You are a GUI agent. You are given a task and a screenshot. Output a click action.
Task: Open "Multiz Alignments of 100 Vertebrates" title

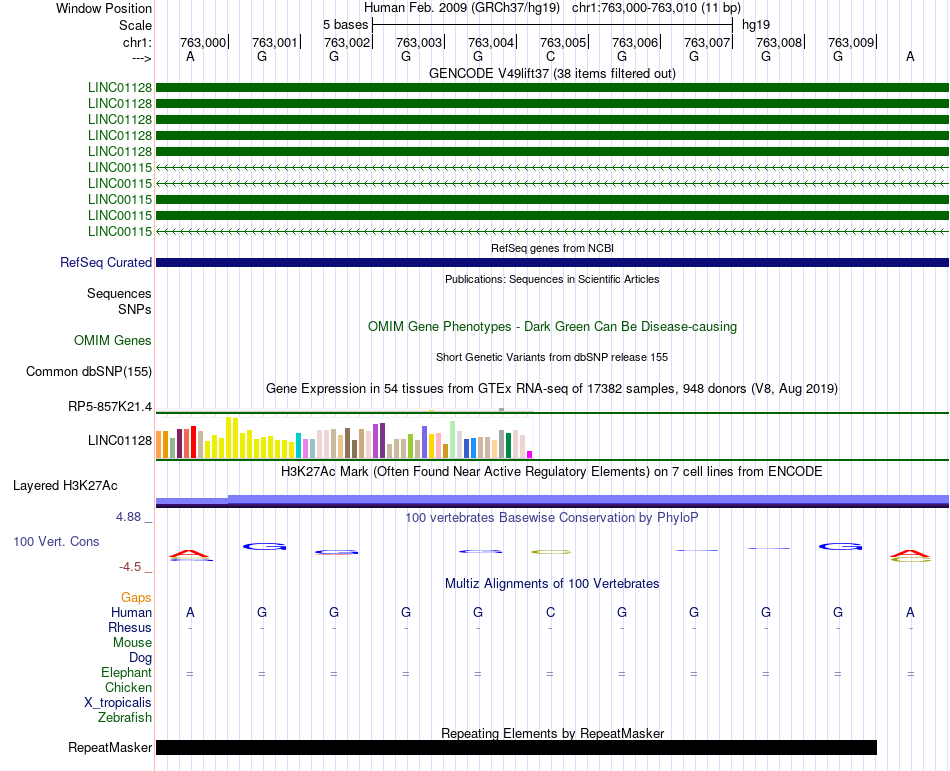coord(552,583)
